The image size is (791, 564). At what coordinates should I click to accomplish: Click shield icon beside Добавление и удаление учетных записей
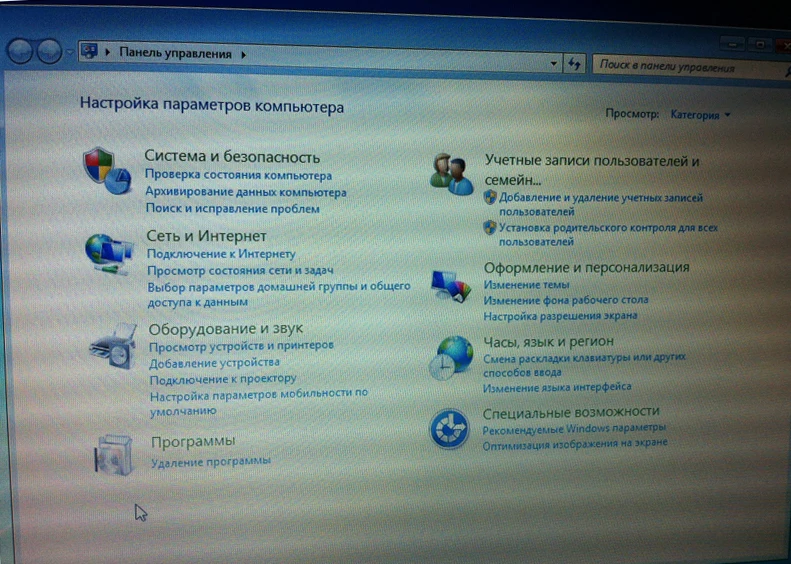click(x=489, y=197)
